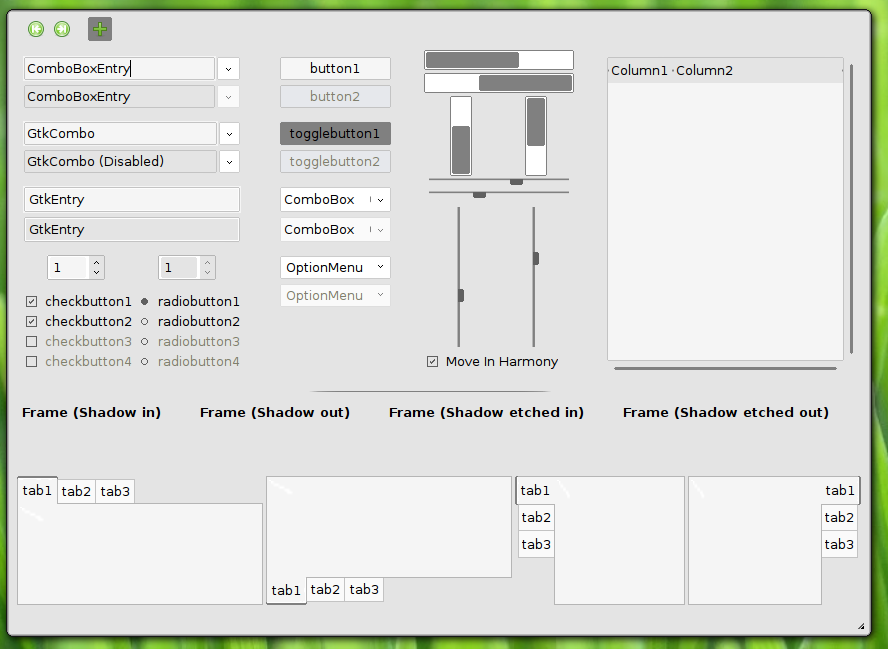888x649 pixels.
Task: Click the active ComboBoxEntry text field
Action: 119,69
